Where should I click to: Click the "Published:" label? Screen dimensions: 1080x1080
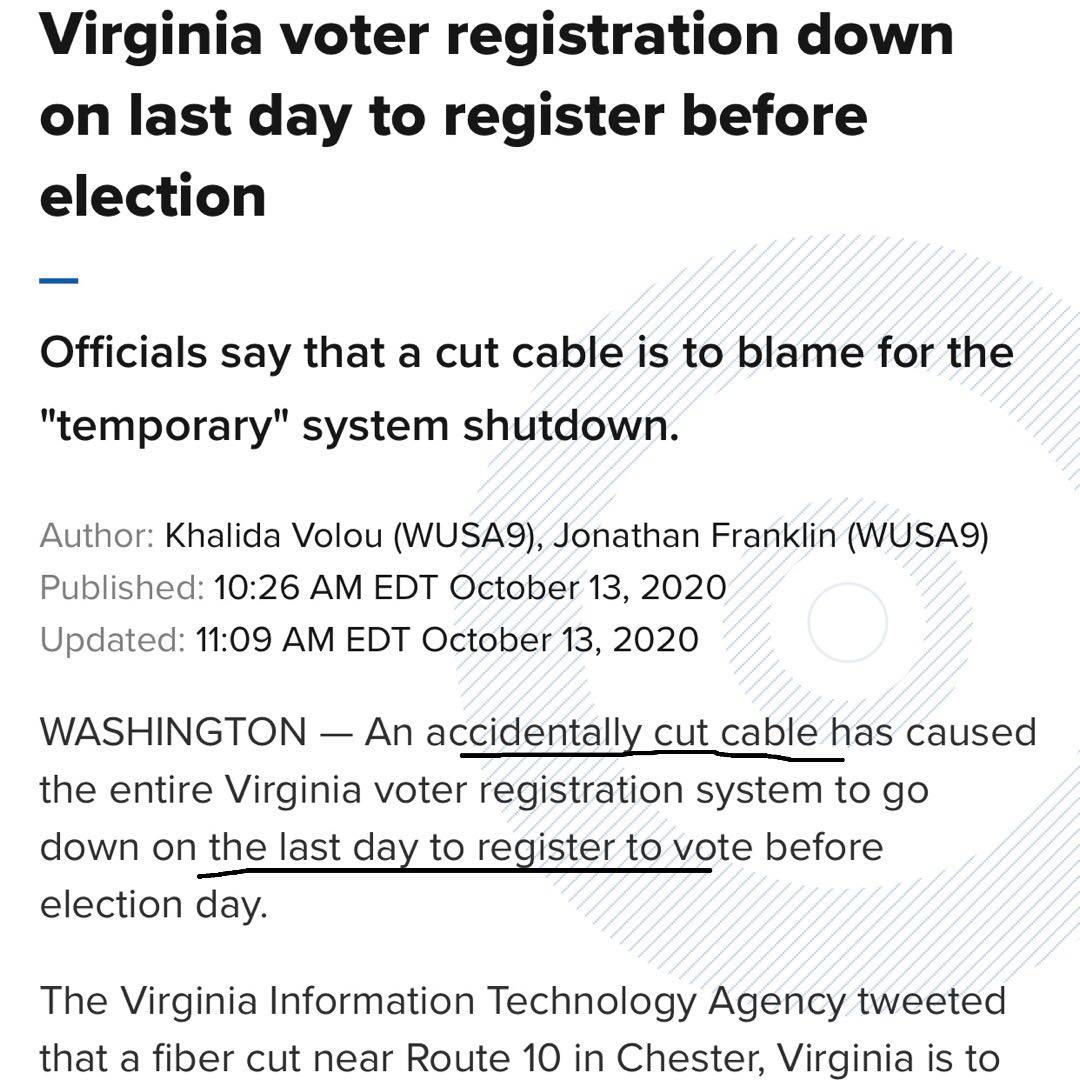point(121,588)
